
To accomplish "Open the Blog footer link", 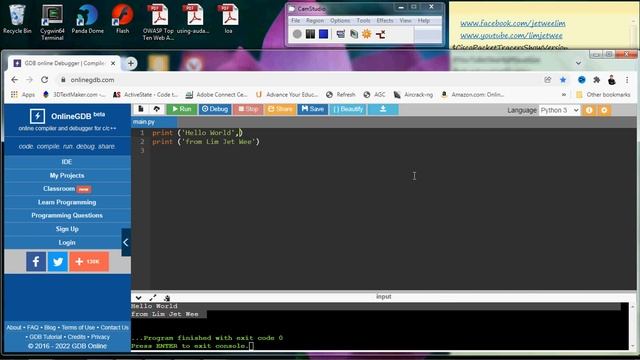I will (50, 327).
